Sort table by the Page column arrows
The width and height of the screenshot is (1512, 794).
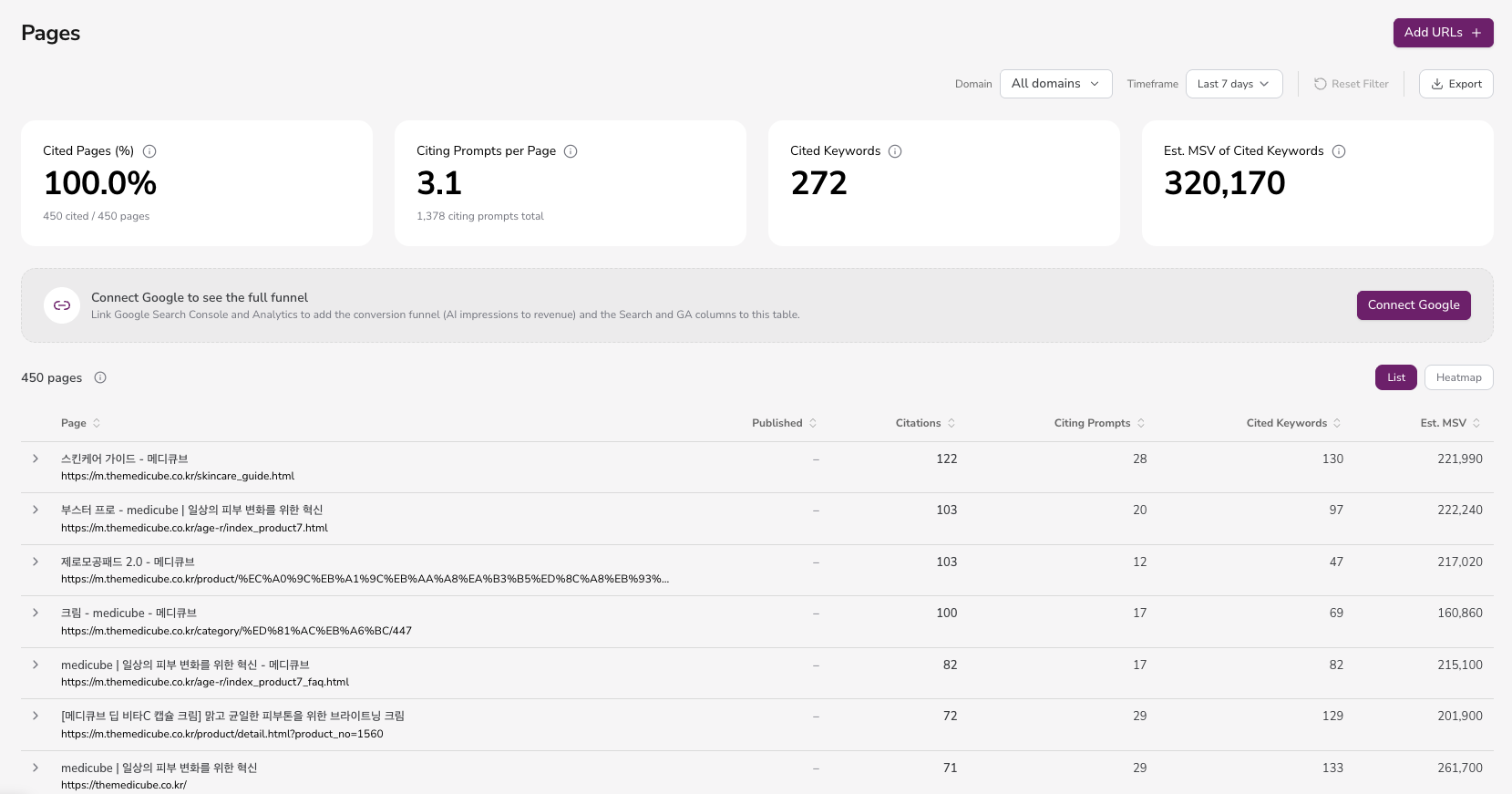point(97,423)
